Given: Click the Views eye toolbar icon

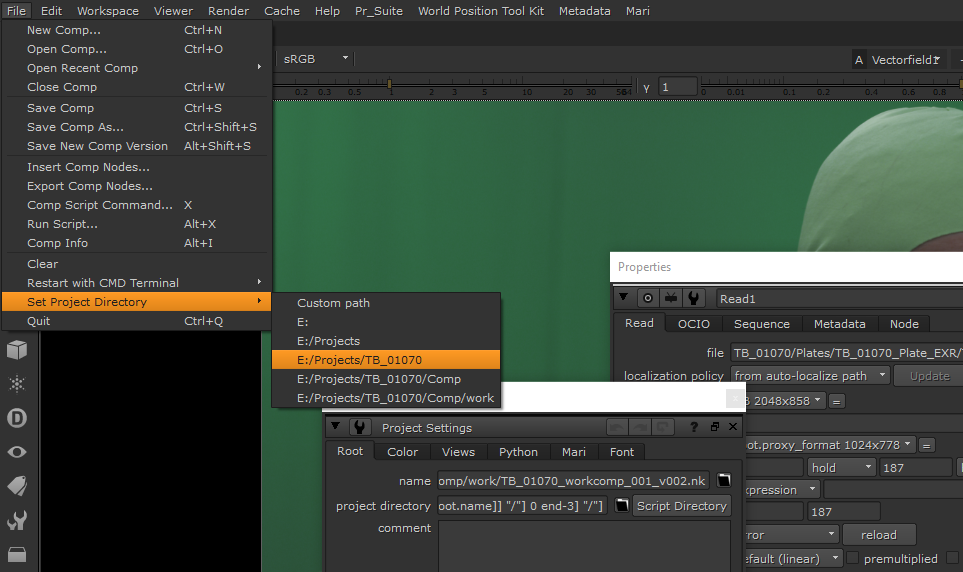Looking at the screenshot, I should 17,452.
